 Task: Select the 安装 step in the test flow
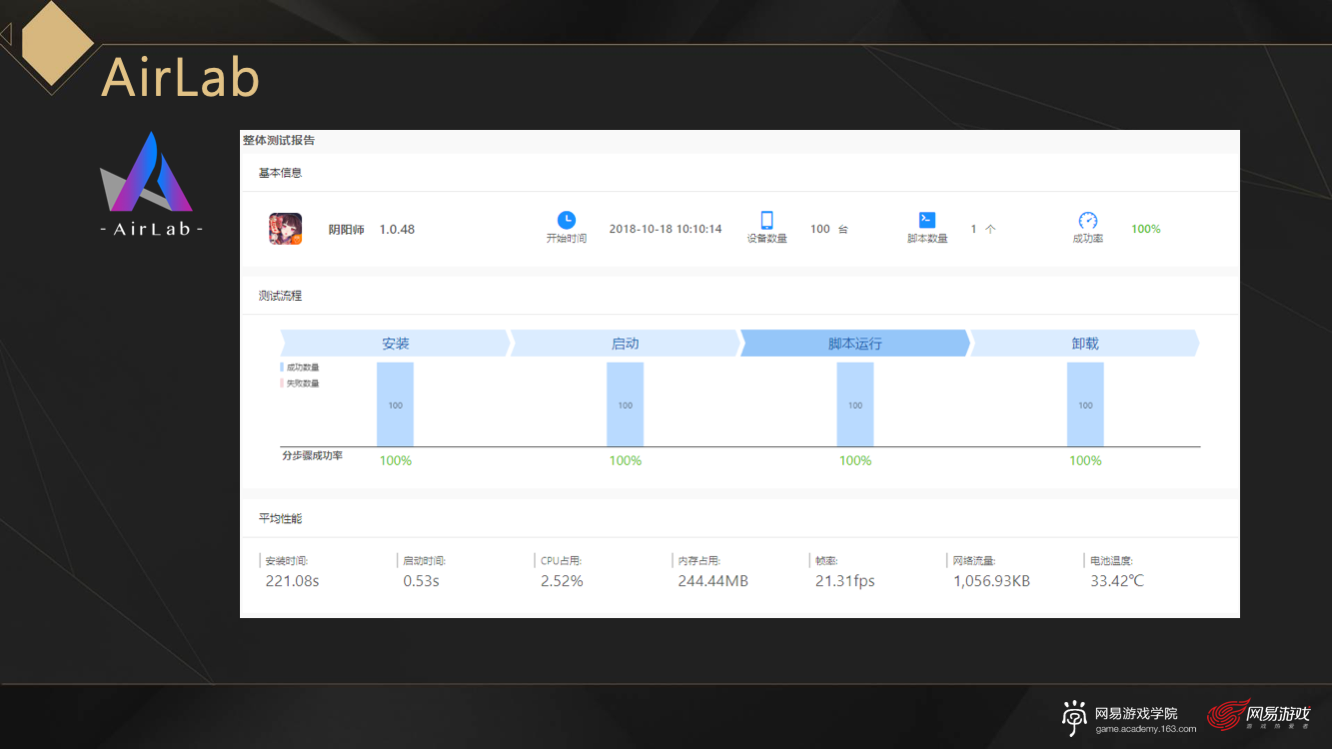coord(396,343)
